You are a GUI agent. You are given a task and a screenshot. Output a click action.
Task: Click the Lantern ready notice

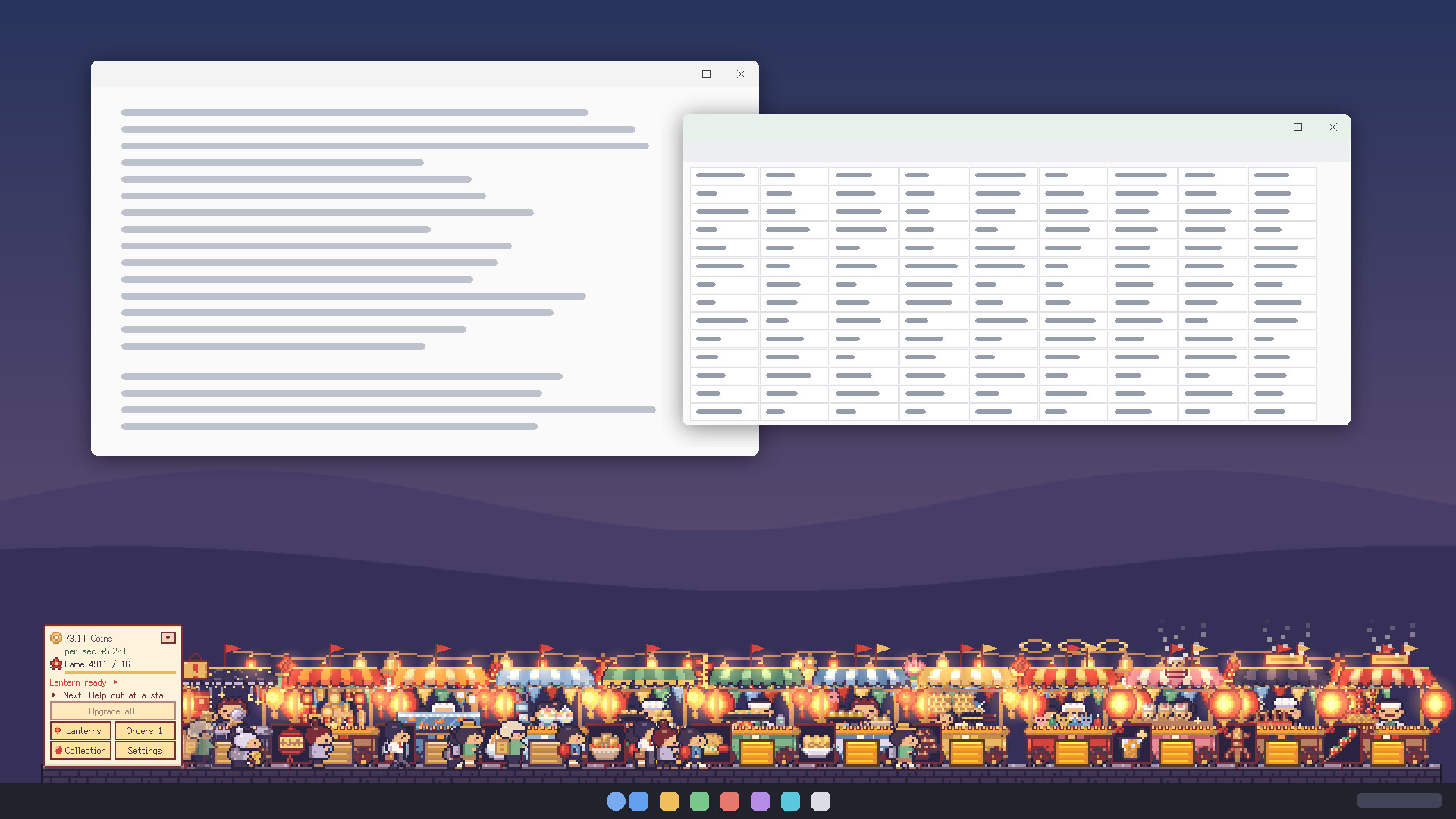83,682
